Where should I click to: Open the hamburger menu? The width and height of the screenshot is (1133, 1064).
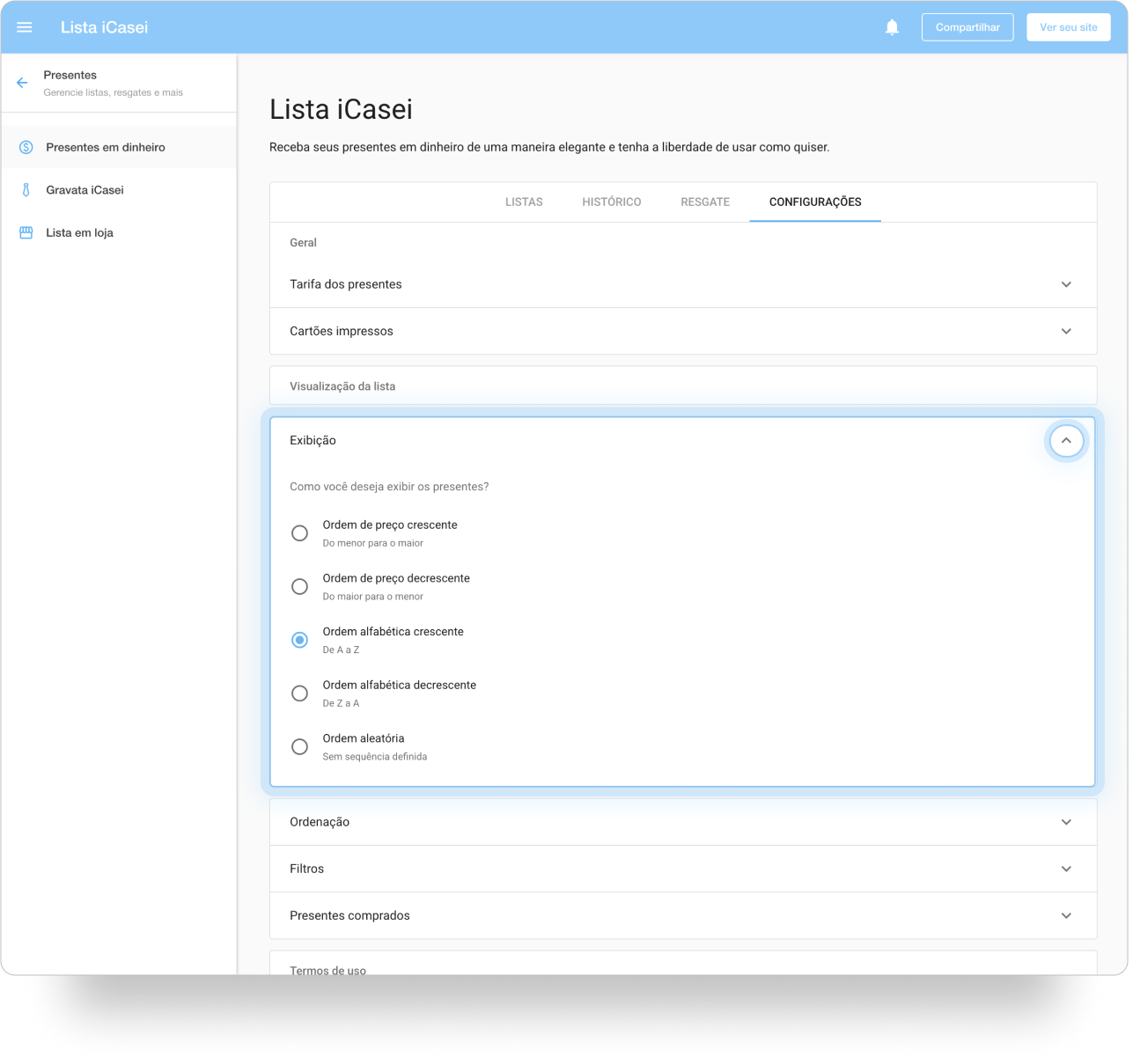click(25, 27)
